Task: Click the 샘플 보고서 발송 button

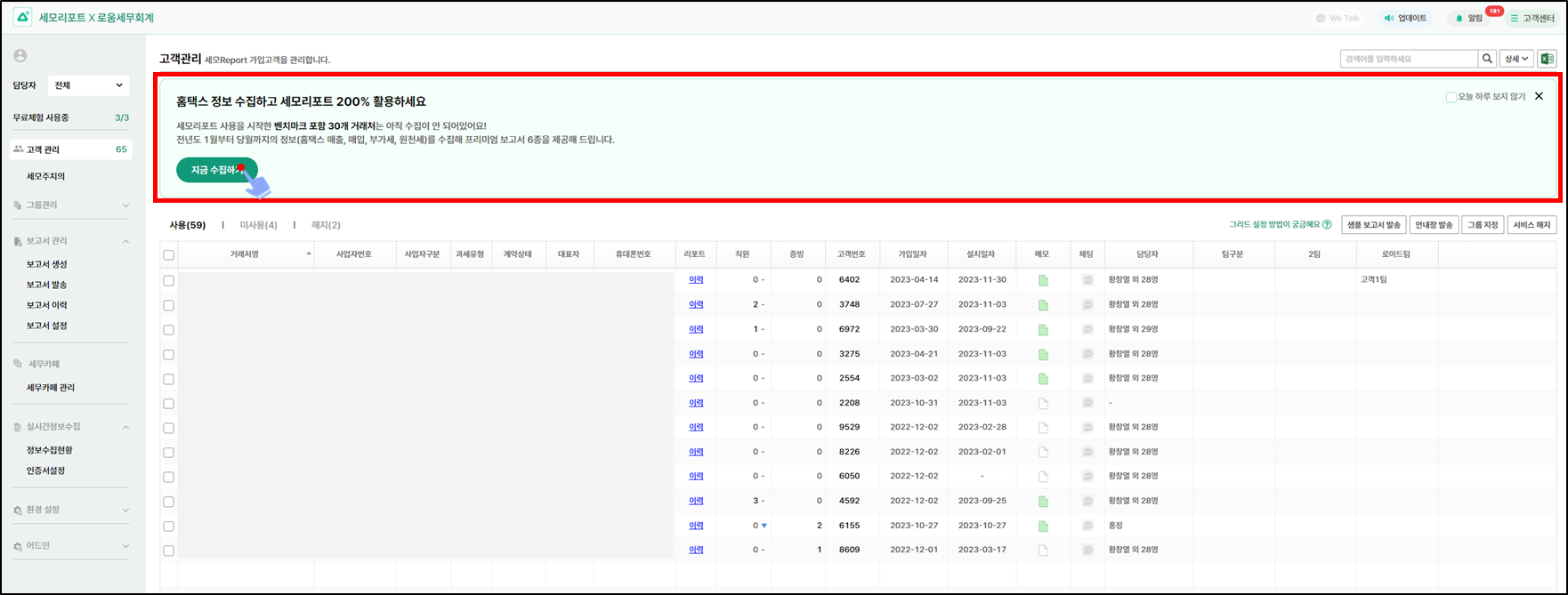Action: (x=1373, y=225)
